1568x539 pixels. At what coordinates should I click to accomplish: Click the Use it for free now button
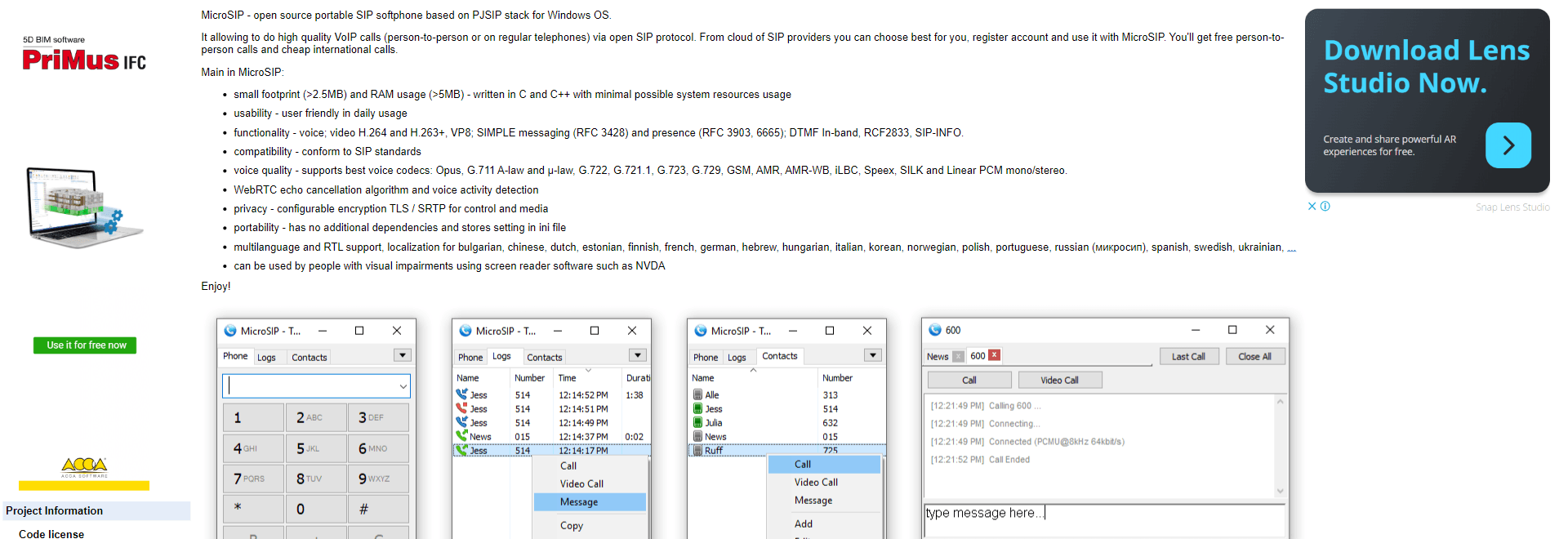point(85,345)
